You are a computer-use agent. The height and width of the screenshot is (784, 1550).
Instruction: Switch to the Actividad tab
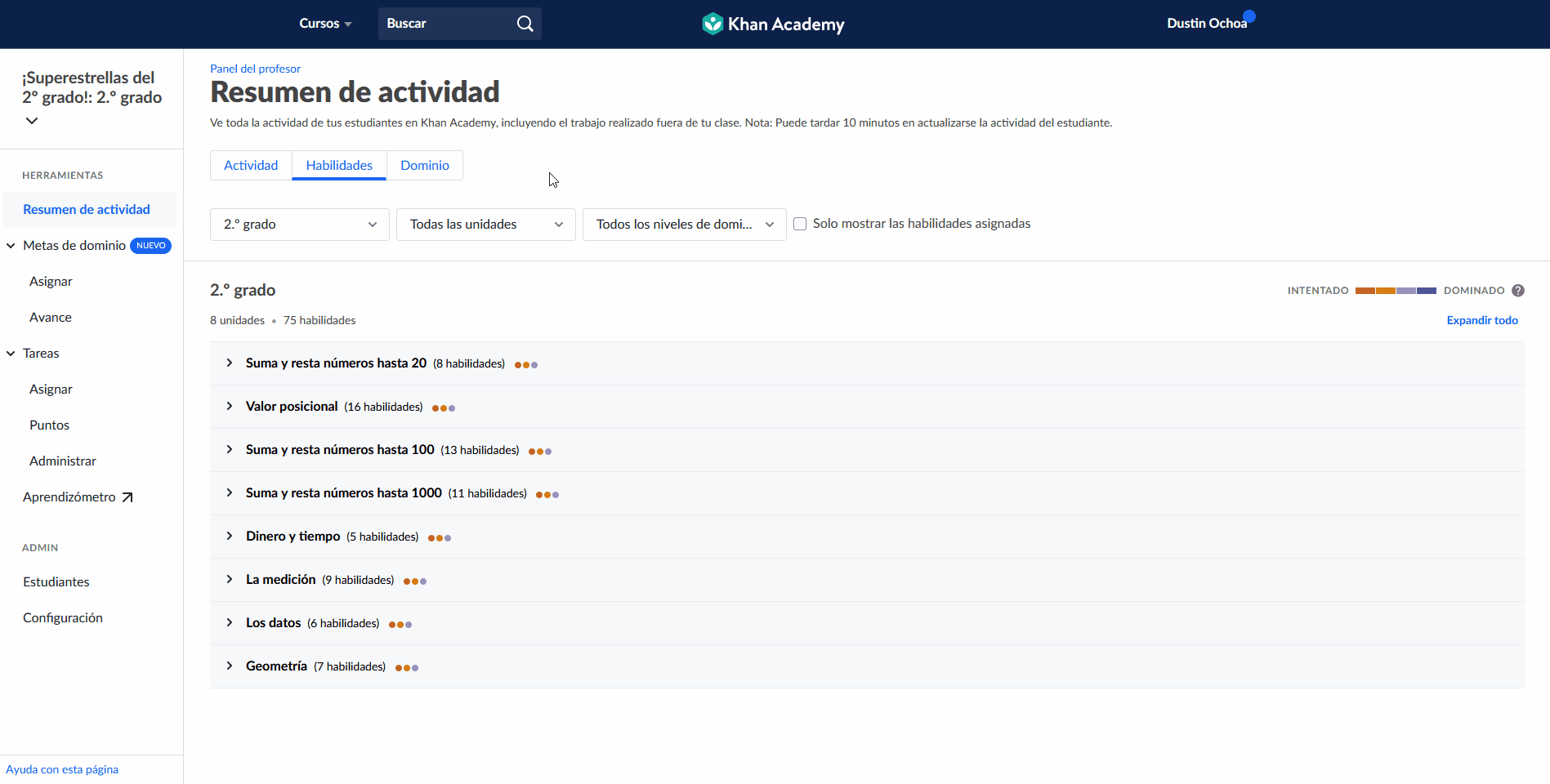coord(251,165)
